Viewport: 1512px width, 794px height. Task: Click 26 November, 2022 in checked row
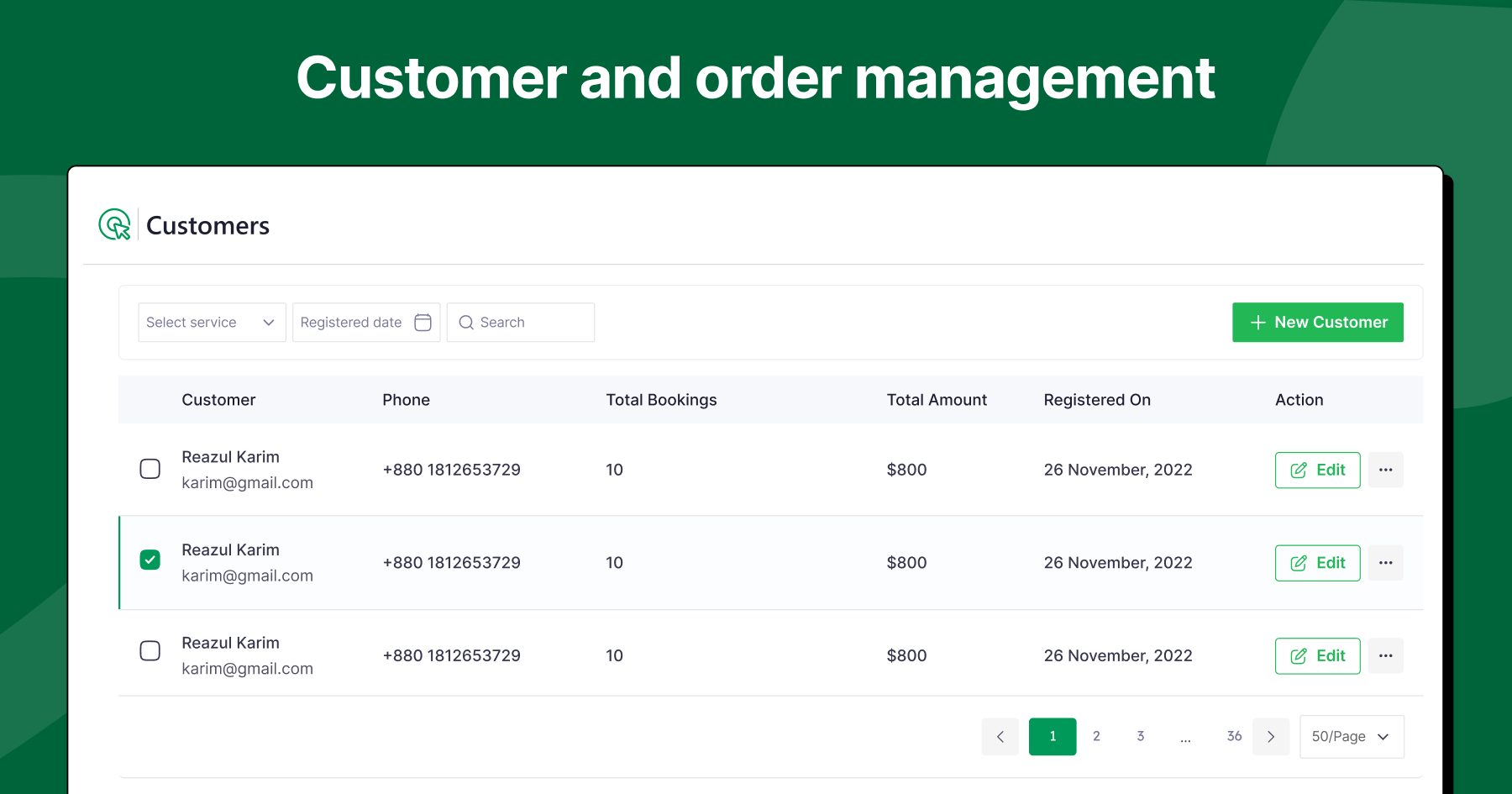1118,563
